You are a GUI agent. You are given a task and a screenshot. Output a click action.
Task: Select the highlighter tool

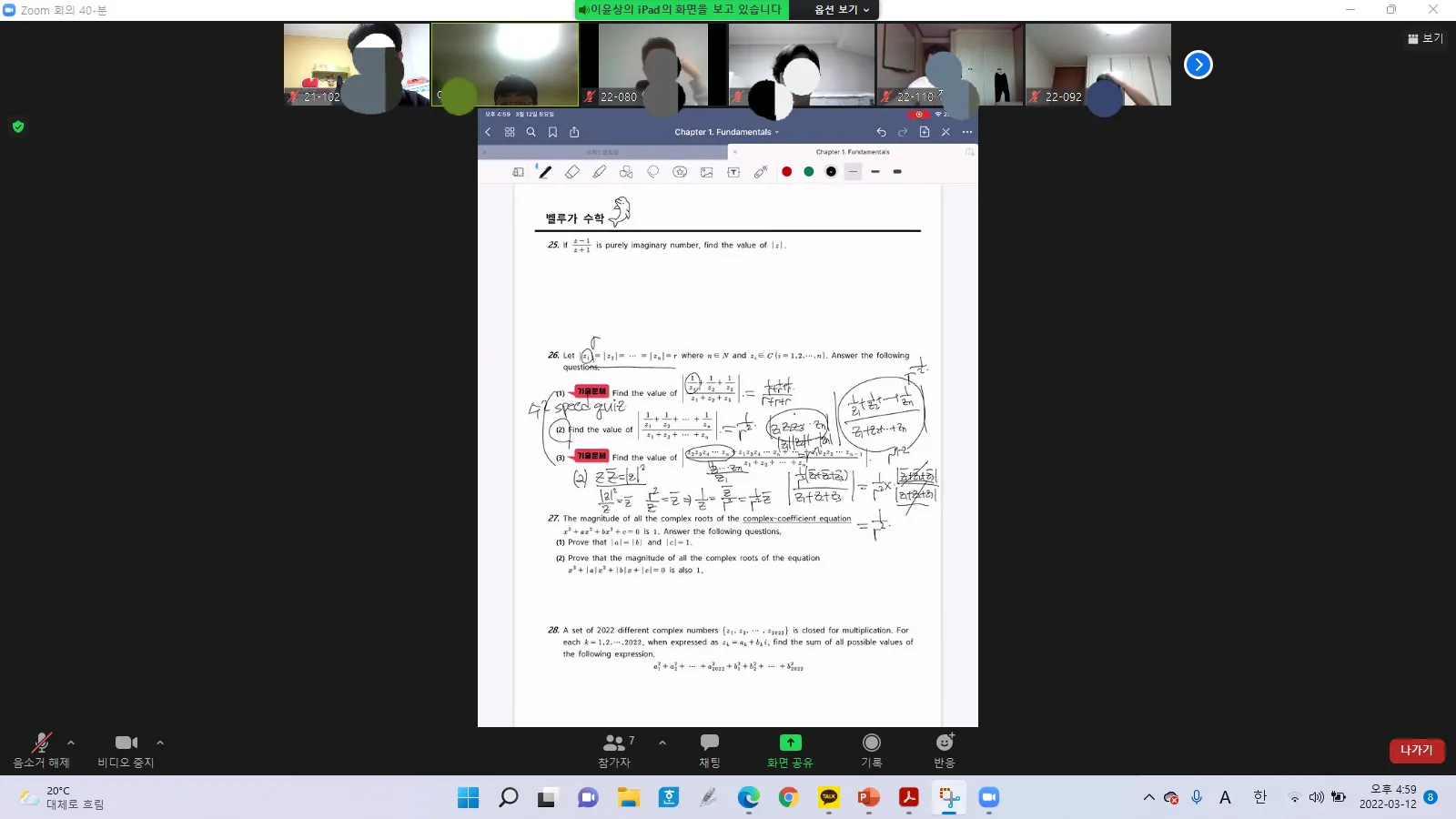click(599, 172)
